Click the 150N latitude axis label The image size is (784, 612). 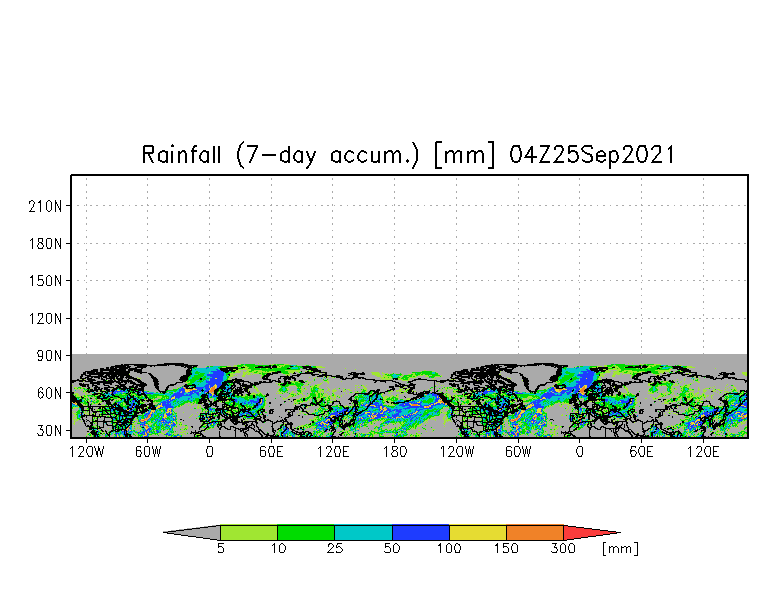(46, 281)
